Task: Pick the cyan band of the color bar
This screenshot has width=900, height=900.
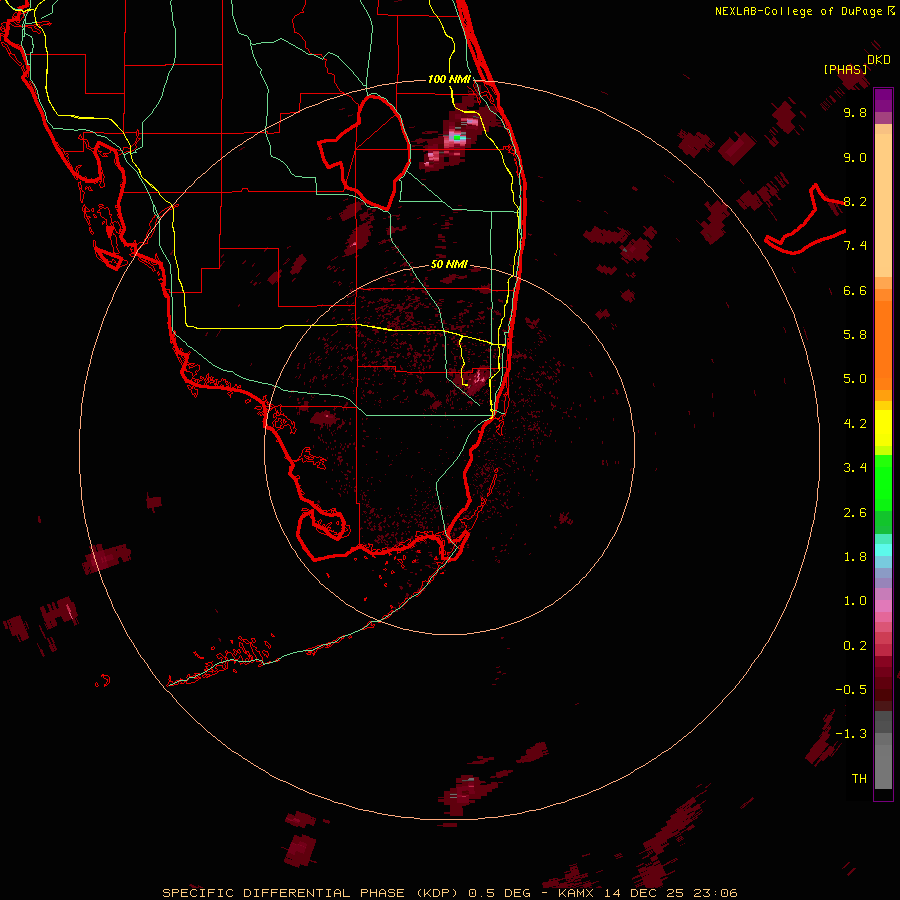Action: (883, 549)
